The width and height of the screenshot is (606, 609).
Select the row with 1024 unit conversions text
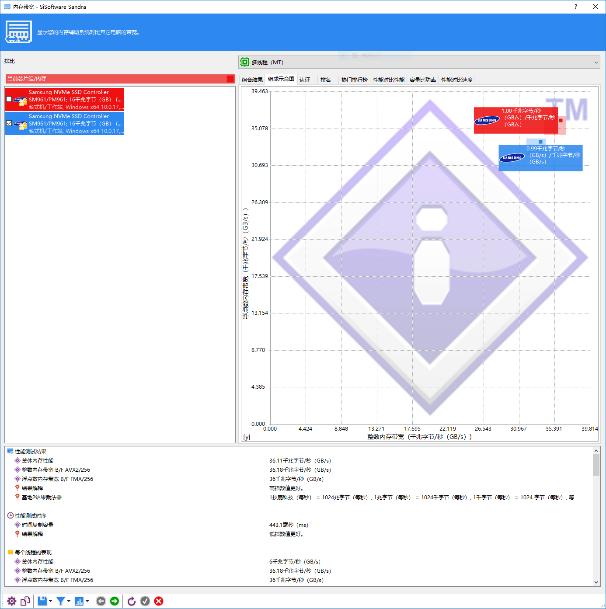(x=297, y=497)
